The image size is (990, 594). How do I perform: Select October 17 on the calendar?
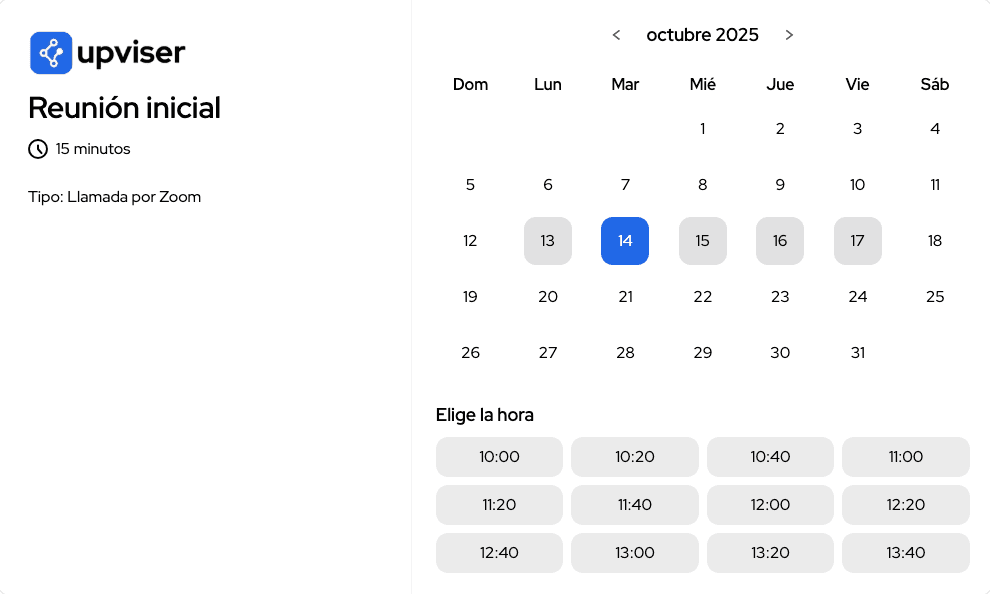point(858,240)
